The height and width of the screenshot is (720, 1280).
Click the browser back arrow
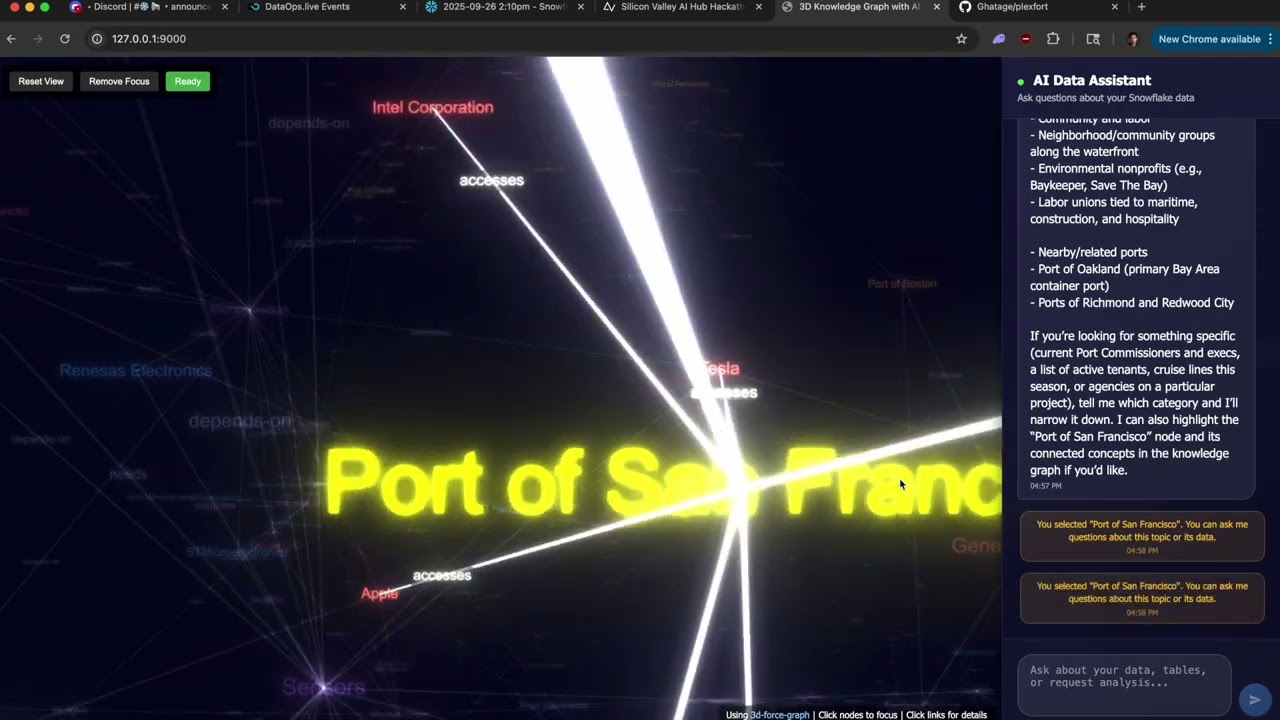(x=11, y=39)
